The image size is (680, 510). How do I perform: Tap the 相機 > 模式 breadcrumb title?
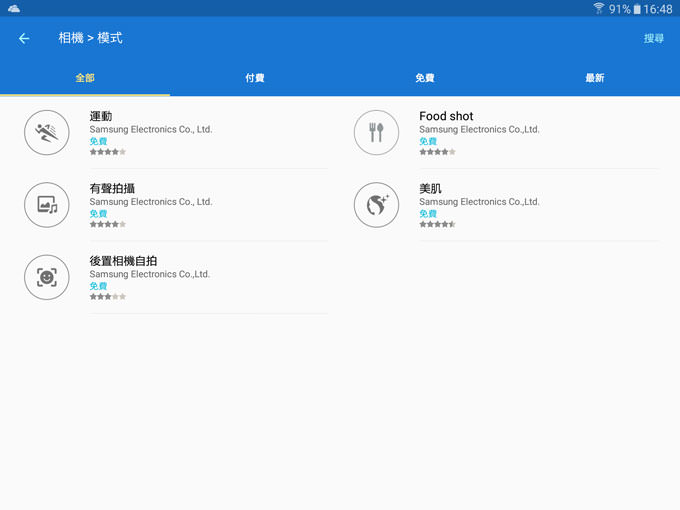pyautogui.click(x=91, y=38)
